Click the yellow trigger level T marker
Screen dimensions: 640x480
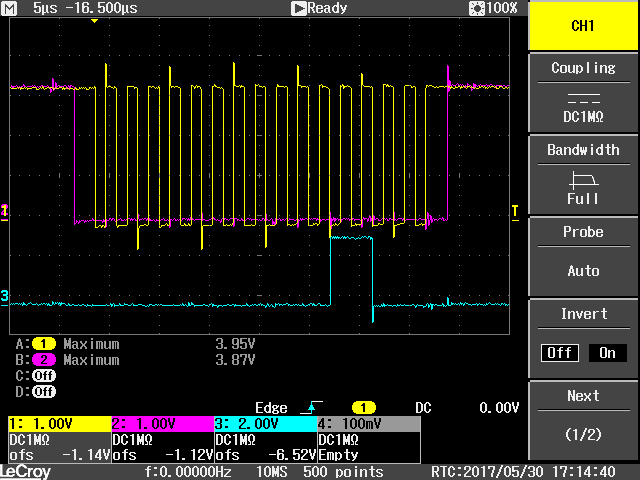pyautogui.click(x=515, y=212)
